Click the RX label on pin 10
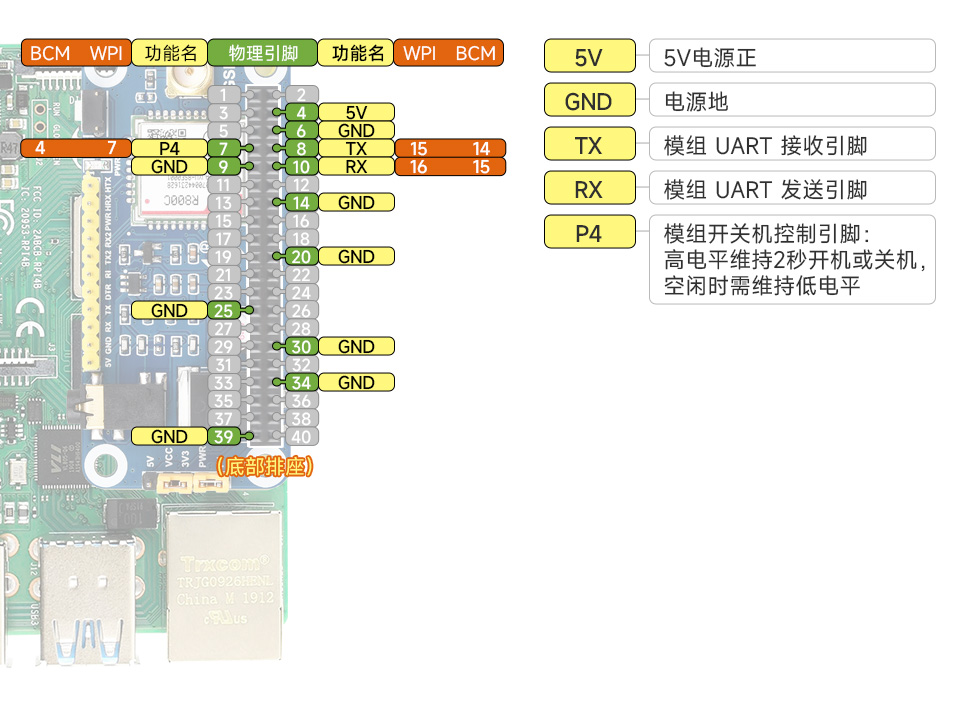The width and height of the screenshot is (960, 710). (x=357, y=166)
